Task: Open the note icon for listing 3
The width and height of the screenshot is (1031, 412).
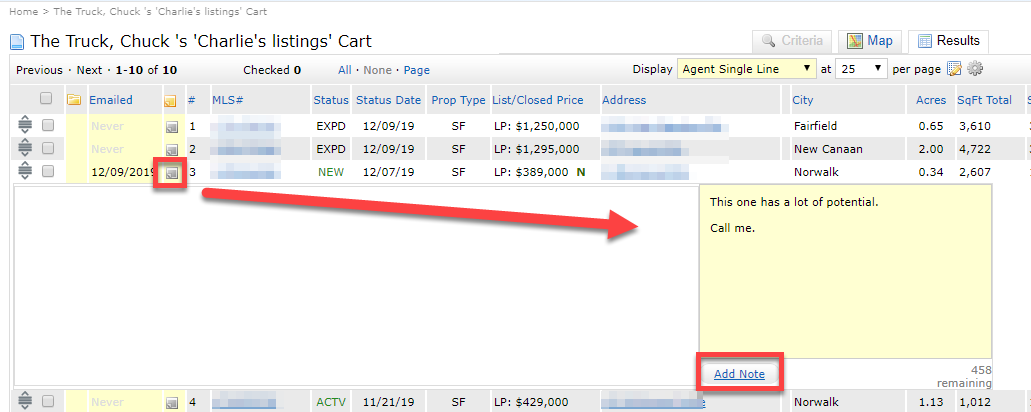Action: [x=171, y=172]
